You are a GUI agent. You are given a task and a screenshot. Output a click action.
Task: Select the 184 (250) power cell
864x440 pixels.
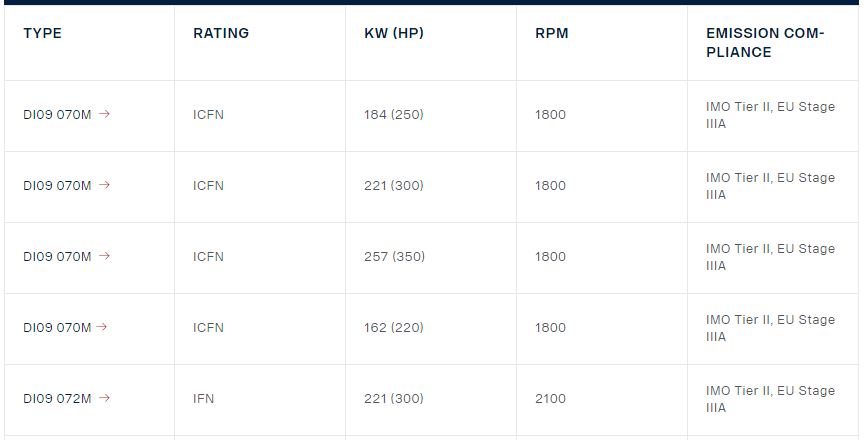click(394, 115)
